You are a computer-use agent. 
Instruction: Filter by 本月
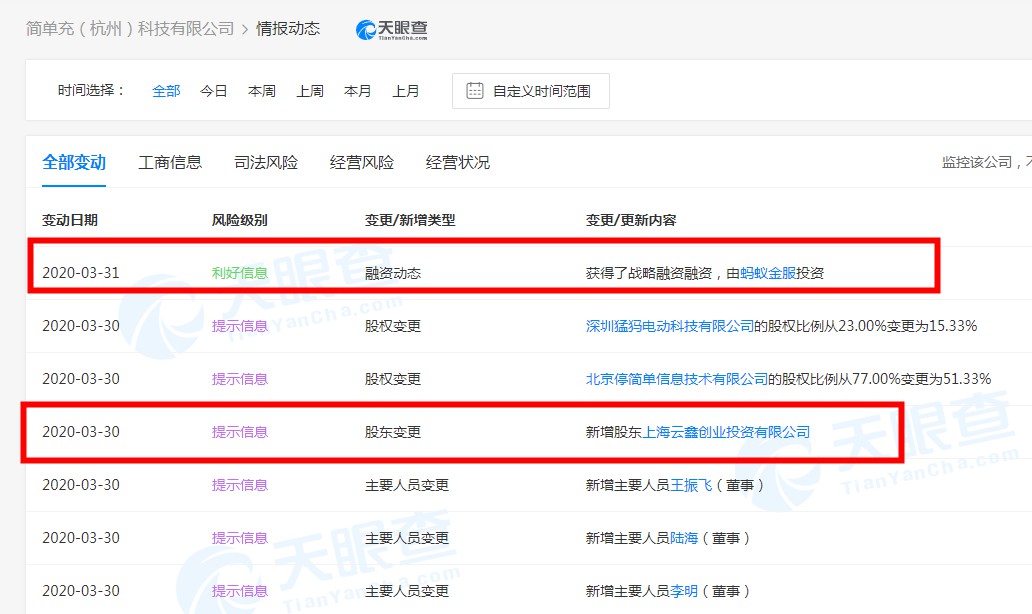point(357,91)
